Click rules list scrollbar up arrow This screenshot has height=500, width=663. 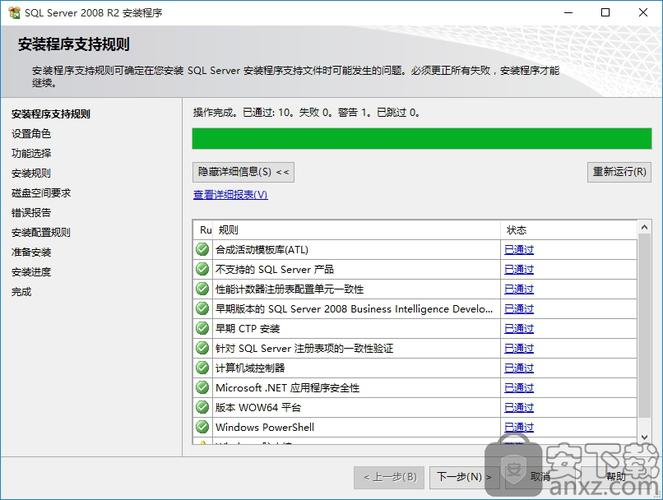(644, 227)
